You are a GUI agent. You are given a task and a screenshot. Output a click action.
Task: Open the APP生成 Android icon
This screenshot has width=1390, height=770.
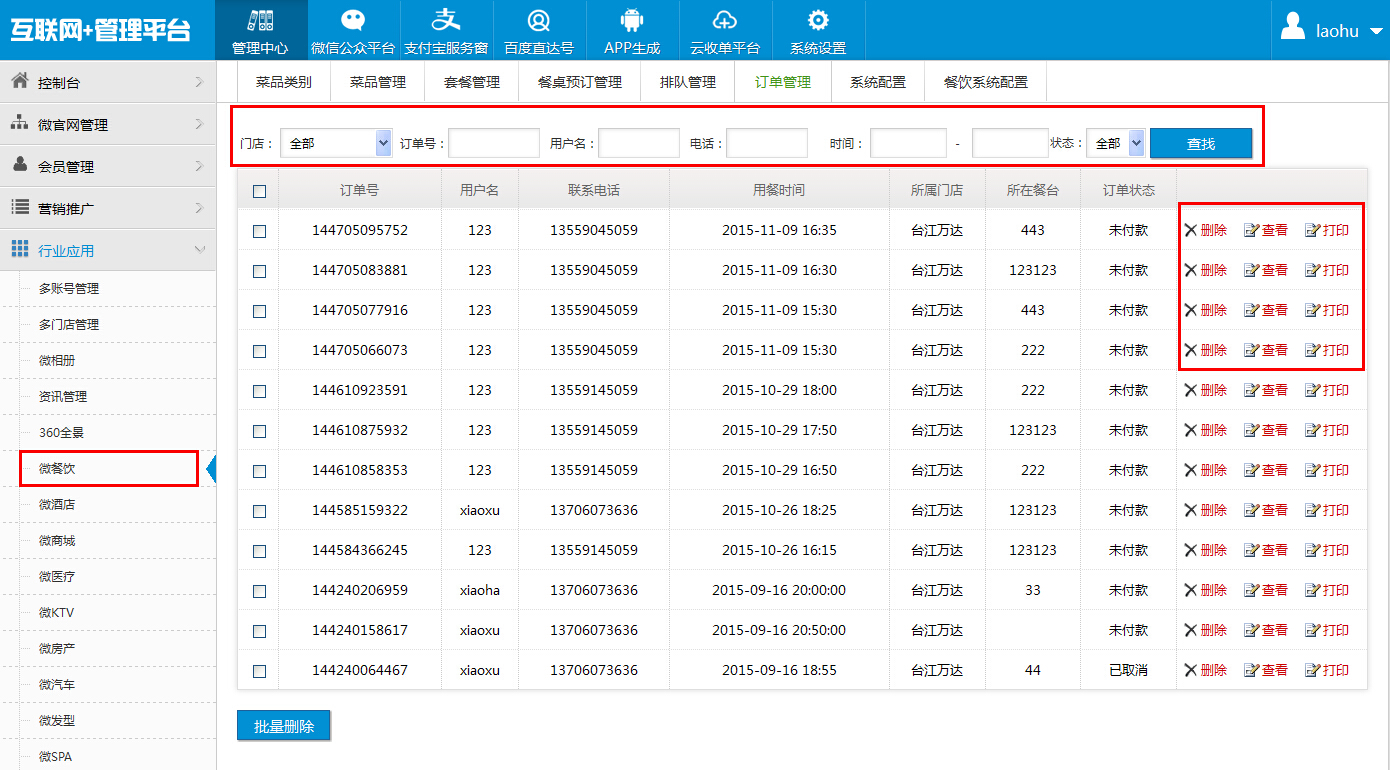coord(632,20)
